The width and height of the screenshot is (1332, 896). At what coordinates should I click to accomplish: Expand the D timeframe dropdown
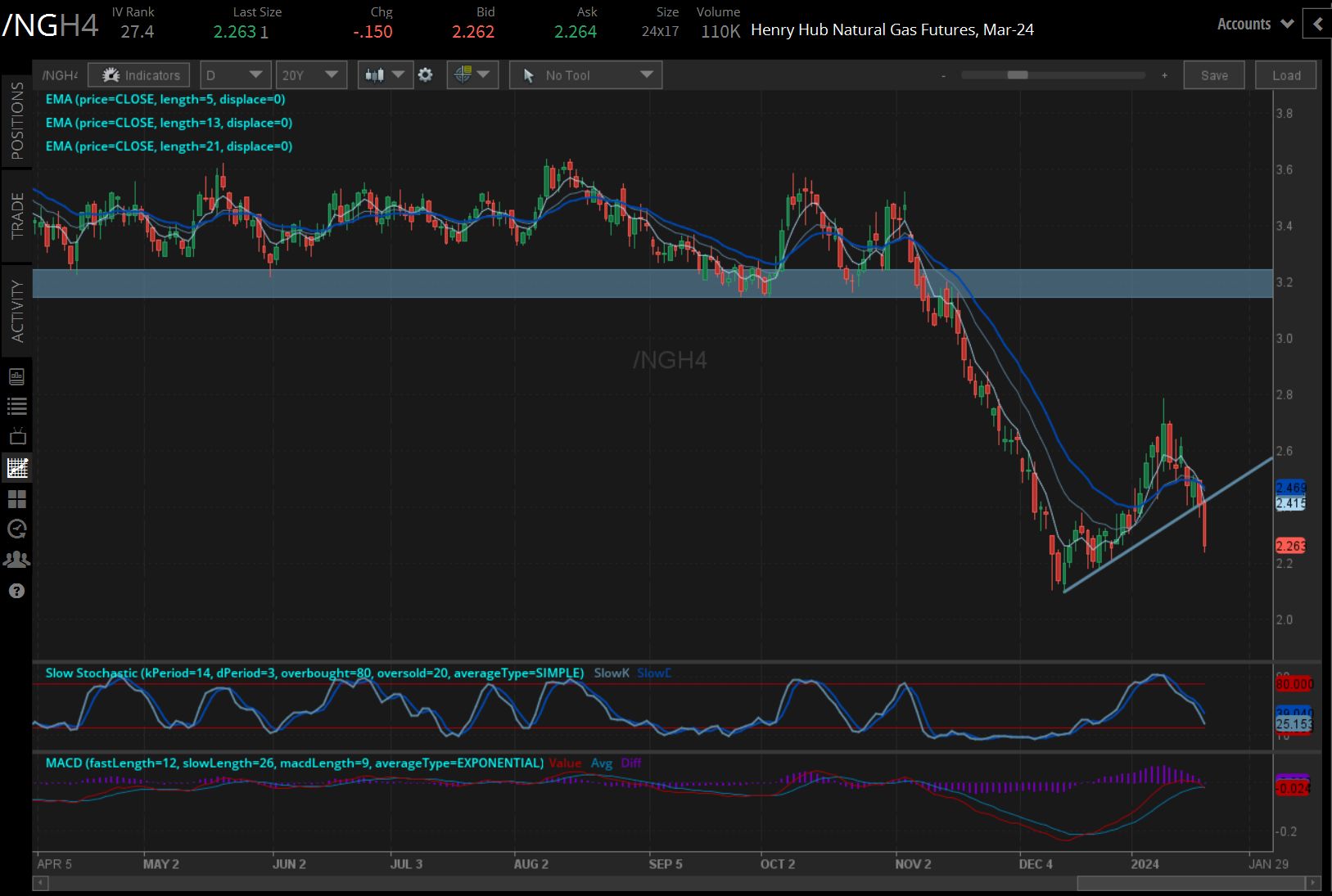[x=235, y=75]
